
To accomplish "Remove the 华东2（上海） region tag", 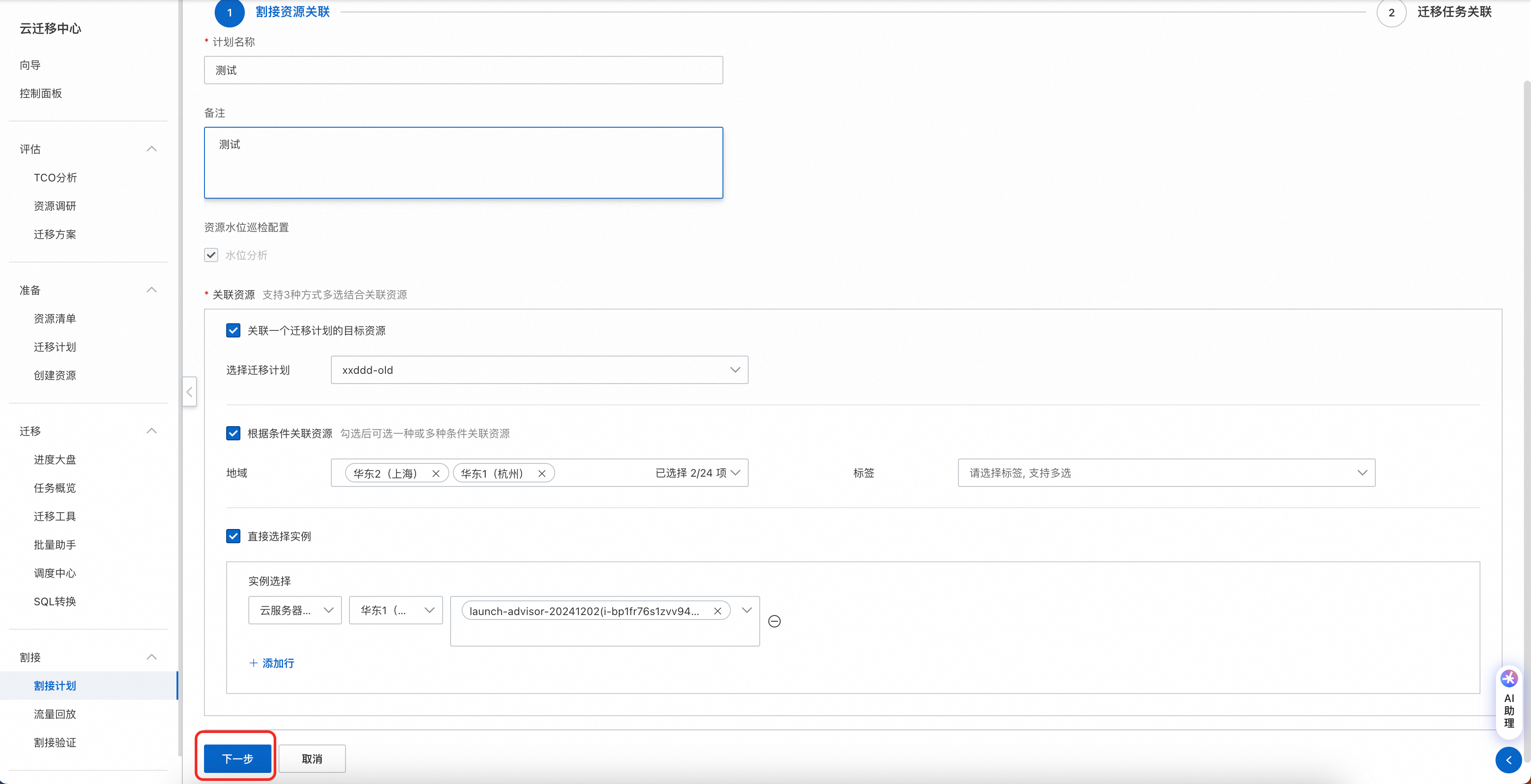I will tap(436, 474).
